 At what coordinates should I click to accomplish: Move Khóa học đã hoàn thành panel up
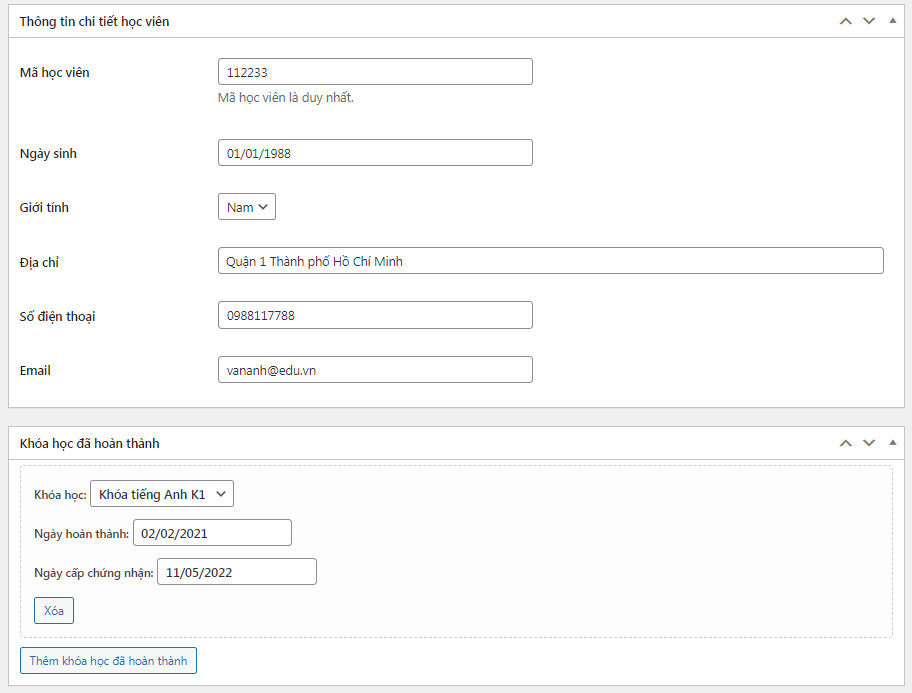coord(846,443)
